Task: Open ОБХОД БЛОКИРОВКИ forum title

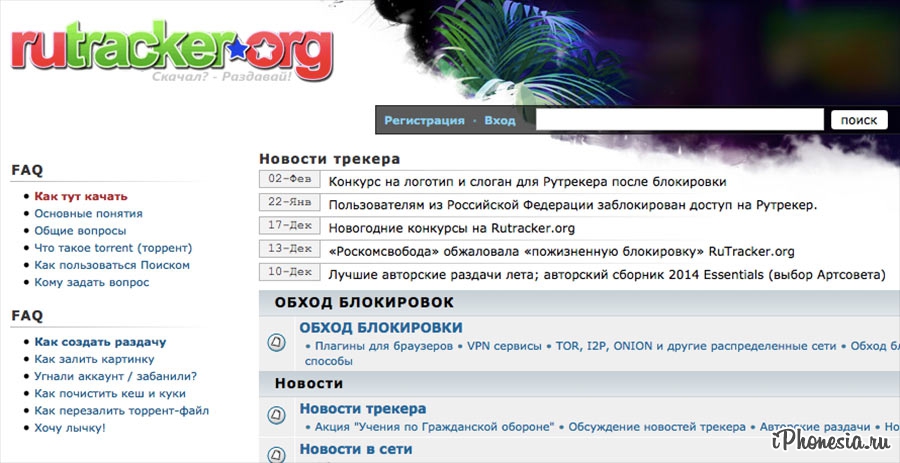Action: tap(381, 328)
